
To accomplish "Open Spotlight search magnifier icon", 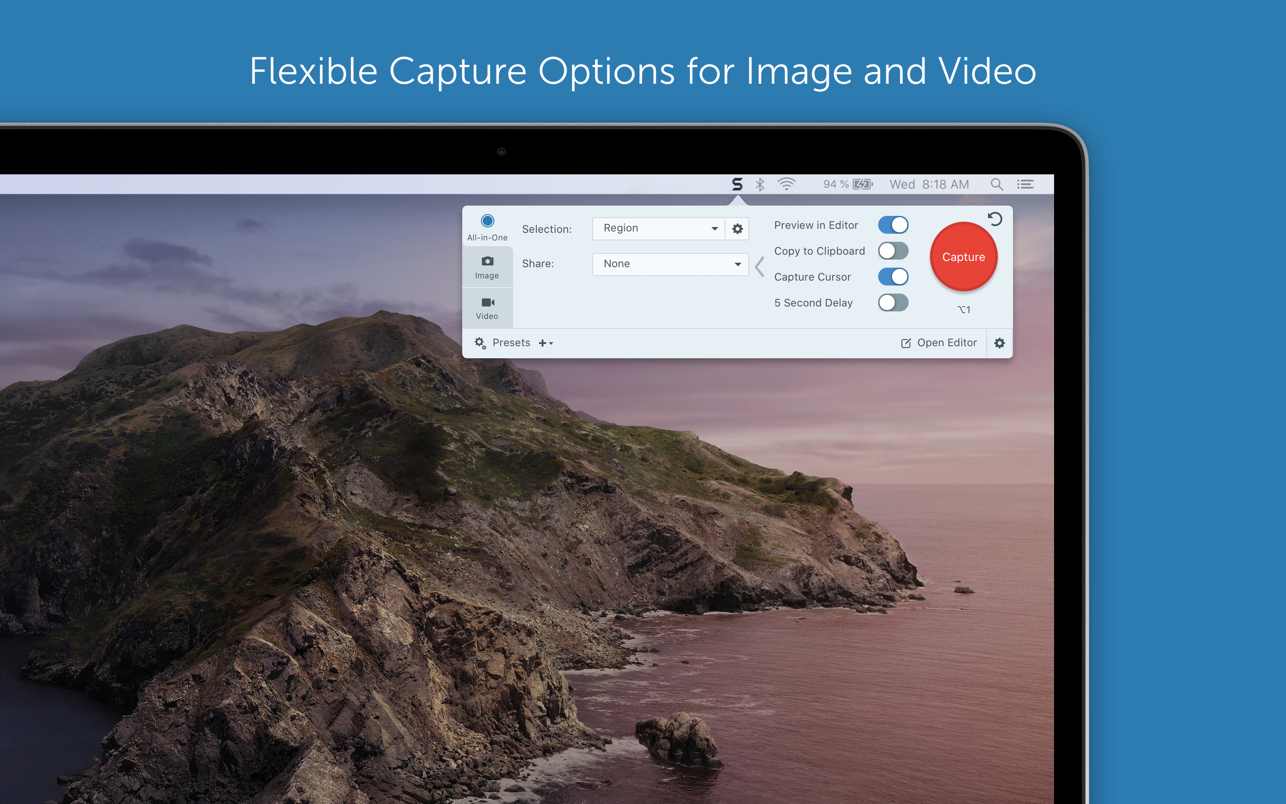I will (996, 184).
